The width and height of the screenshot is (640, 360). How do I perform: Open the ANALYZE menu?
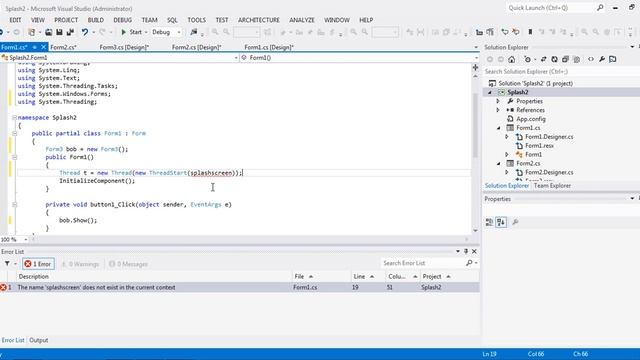[302, 20]
